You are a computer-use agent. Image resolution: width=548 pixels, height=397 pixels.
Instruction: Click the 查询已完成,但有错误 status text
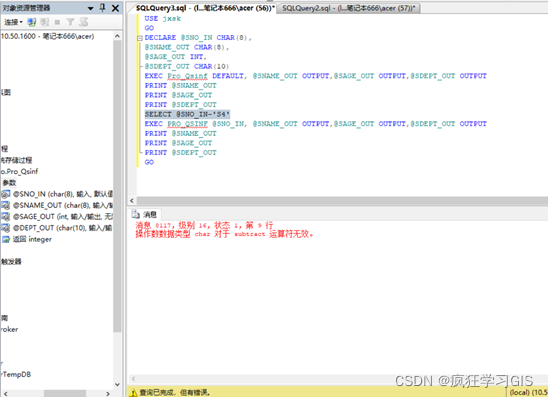pos(175,392)
